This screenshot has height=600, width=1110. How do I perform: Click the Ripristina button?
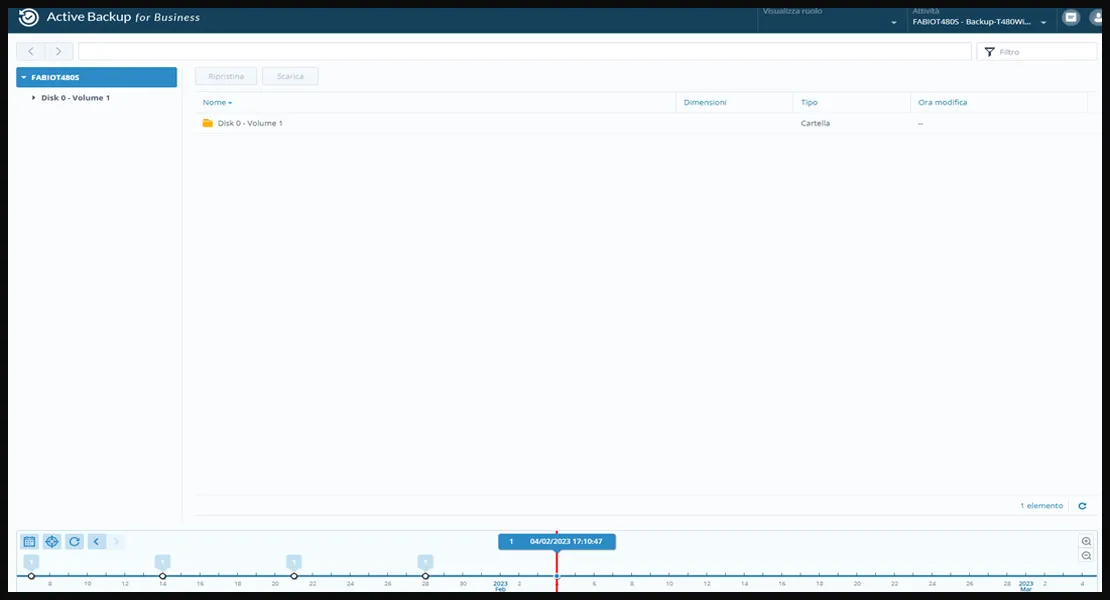click(225, 75)
